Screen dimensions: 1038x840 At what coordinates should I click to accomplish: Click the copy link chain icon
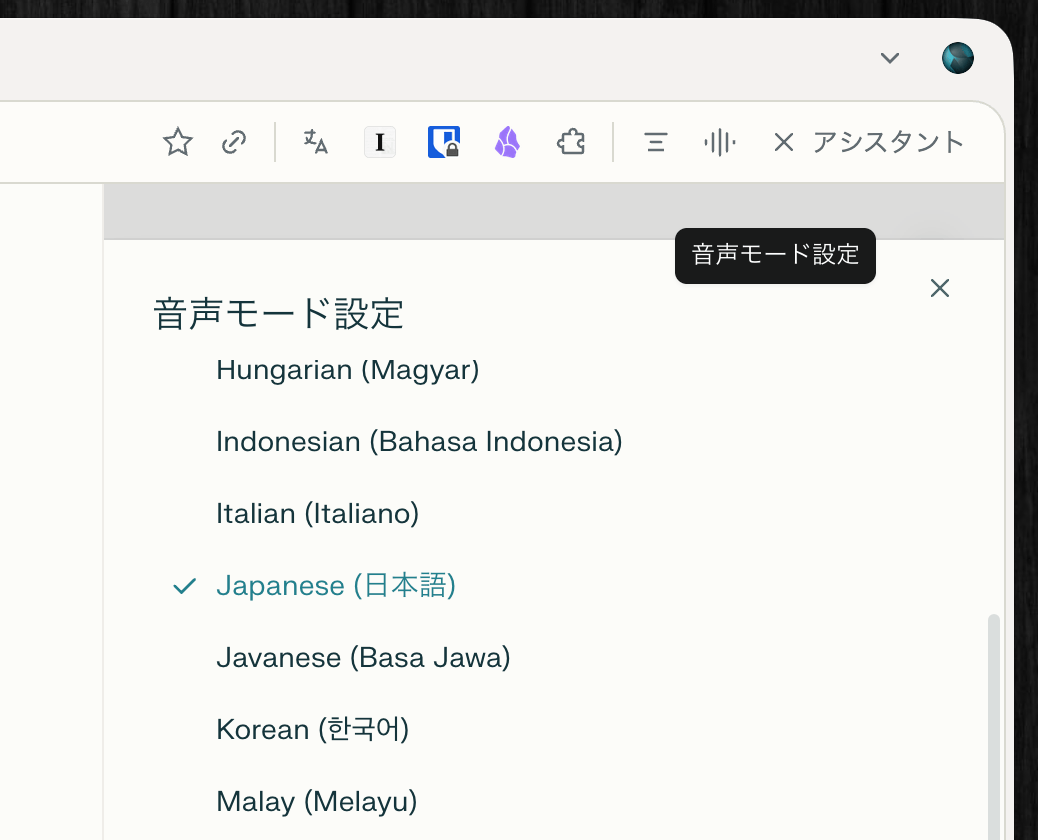pyautogui.click(x=234, y=143)
